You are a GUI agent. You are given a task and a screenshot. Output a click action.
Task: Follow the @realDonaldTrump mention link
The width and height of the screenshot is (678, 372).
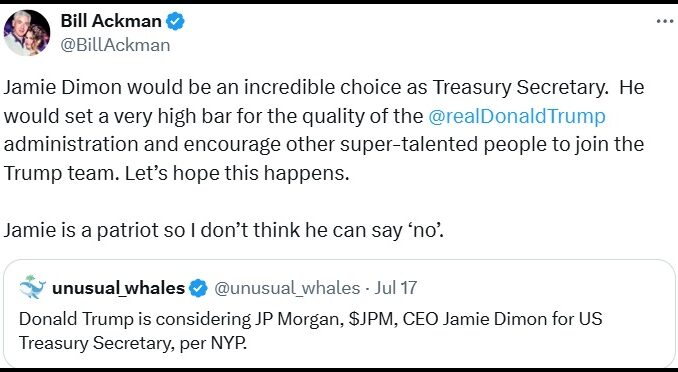[517, 116]
